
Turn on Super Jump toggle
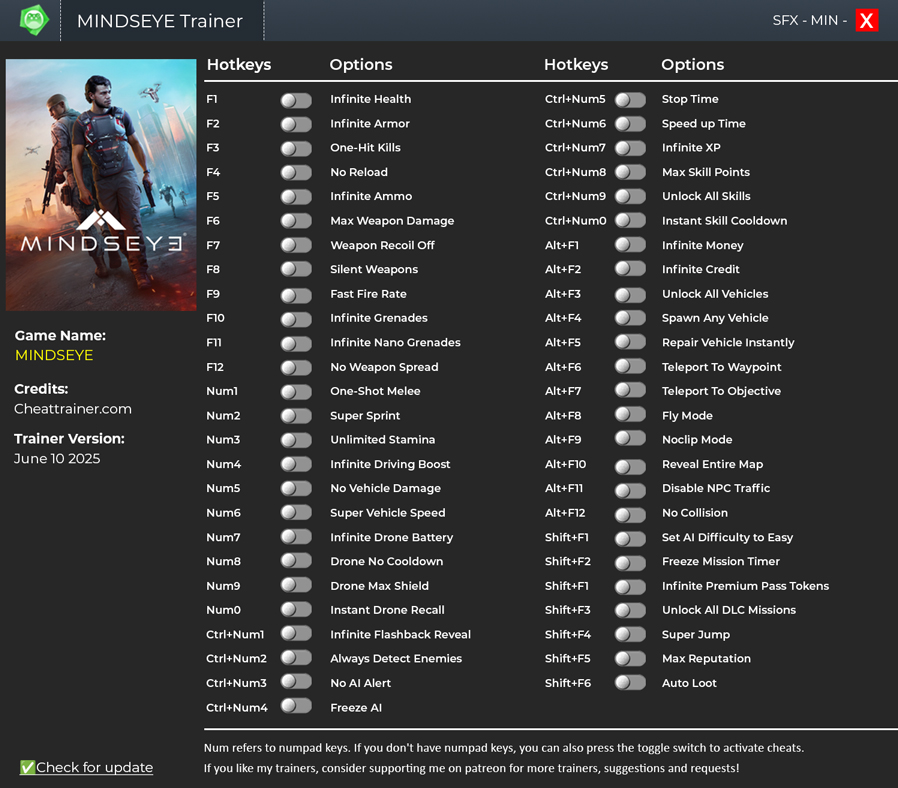pyautogui.click(x=631, y=634)
